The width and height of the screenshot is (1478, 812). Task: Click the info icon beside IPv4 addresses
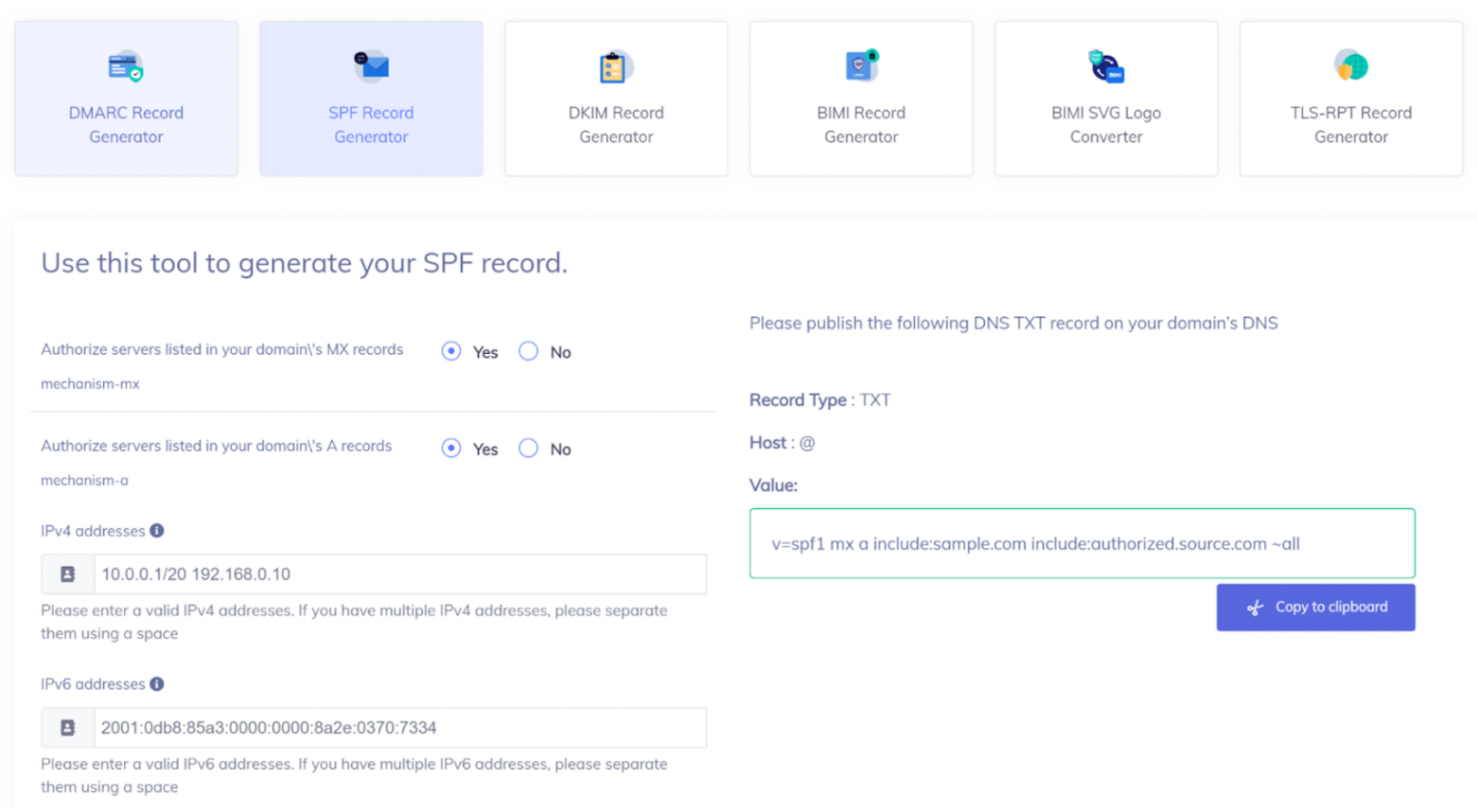tap(156, 529)
